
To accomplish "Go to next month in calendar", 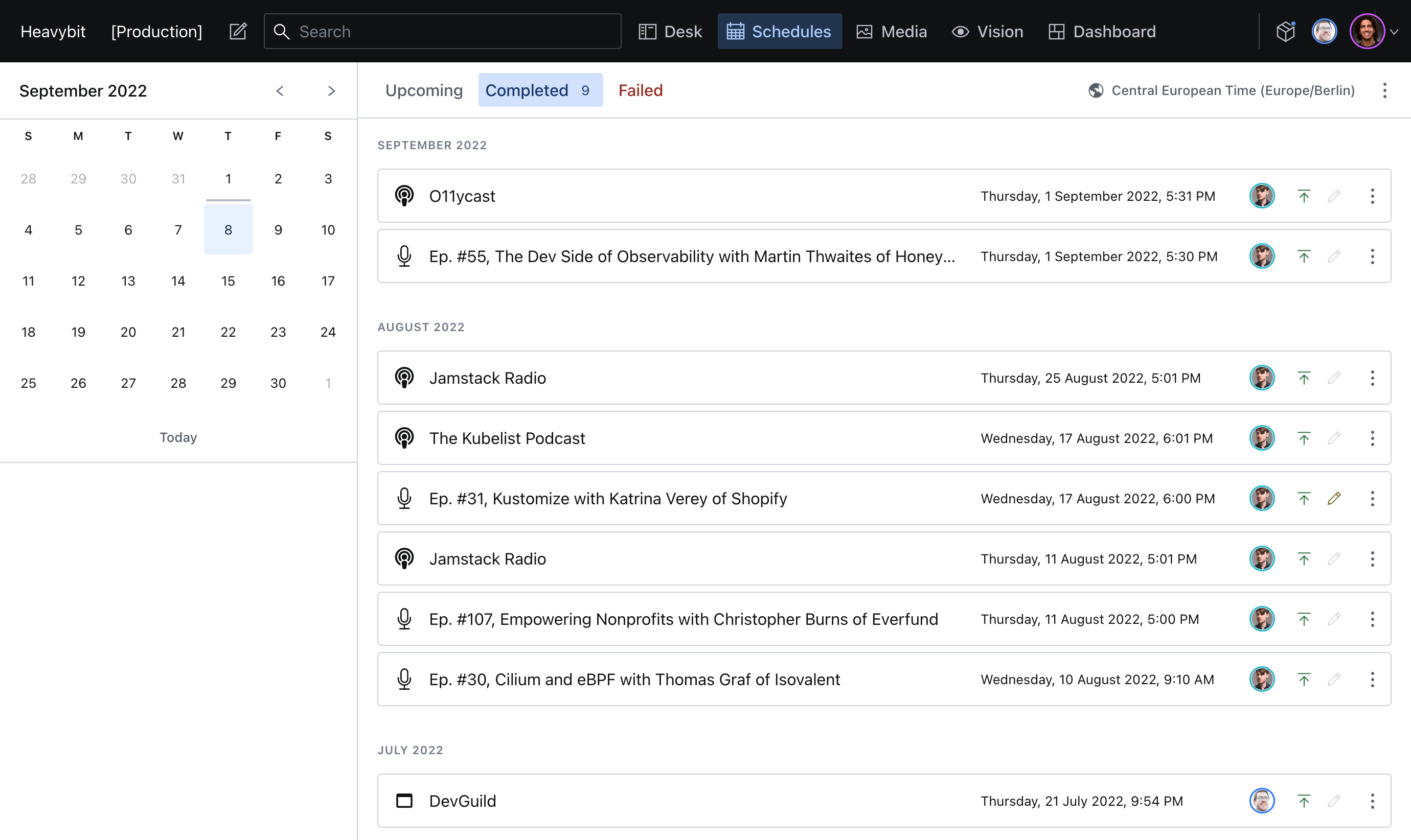I will click(x=331, y=91).
